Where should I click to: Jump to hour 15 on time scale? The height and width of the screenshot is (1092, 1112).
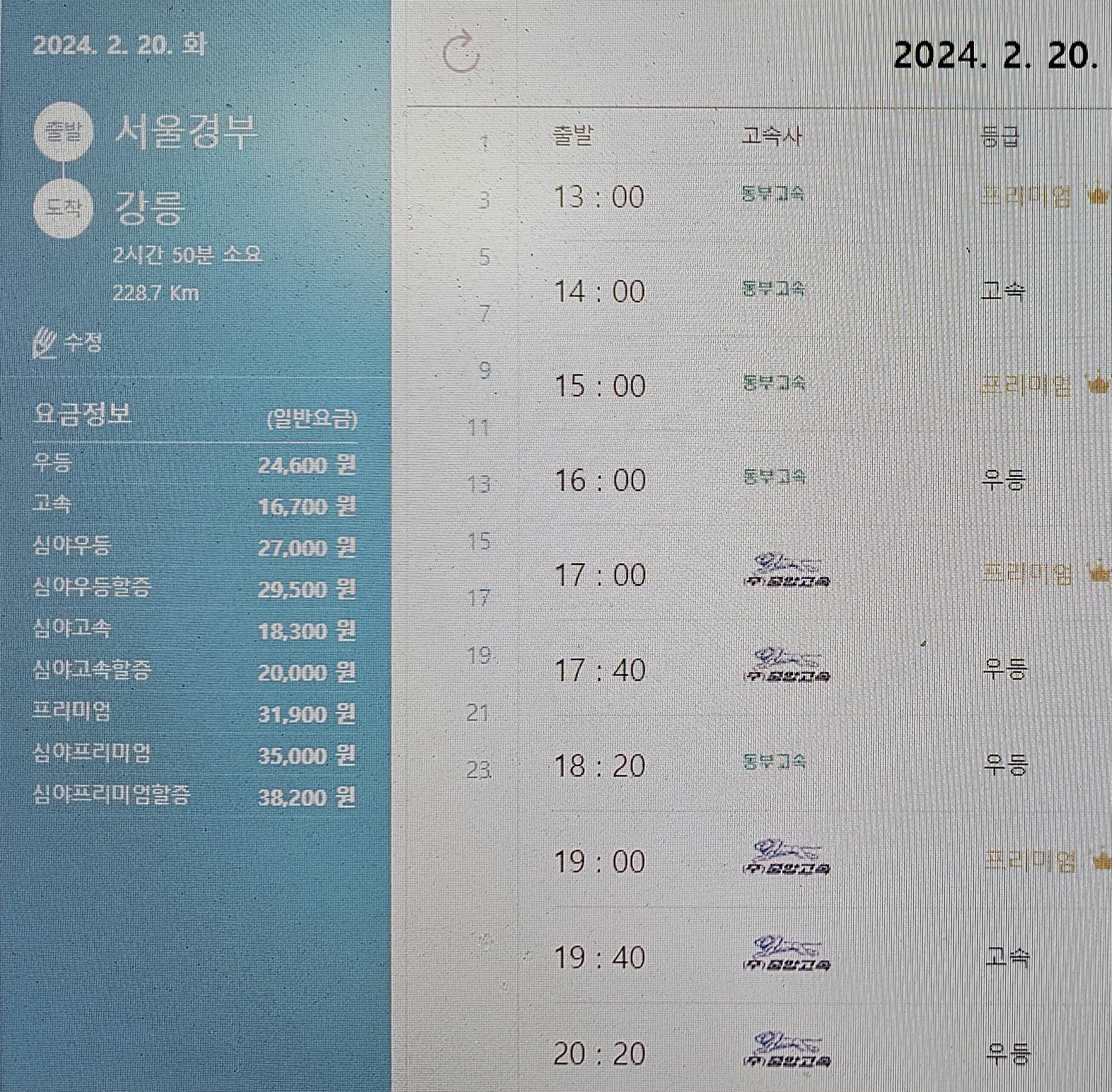click(x=480, y=541)
